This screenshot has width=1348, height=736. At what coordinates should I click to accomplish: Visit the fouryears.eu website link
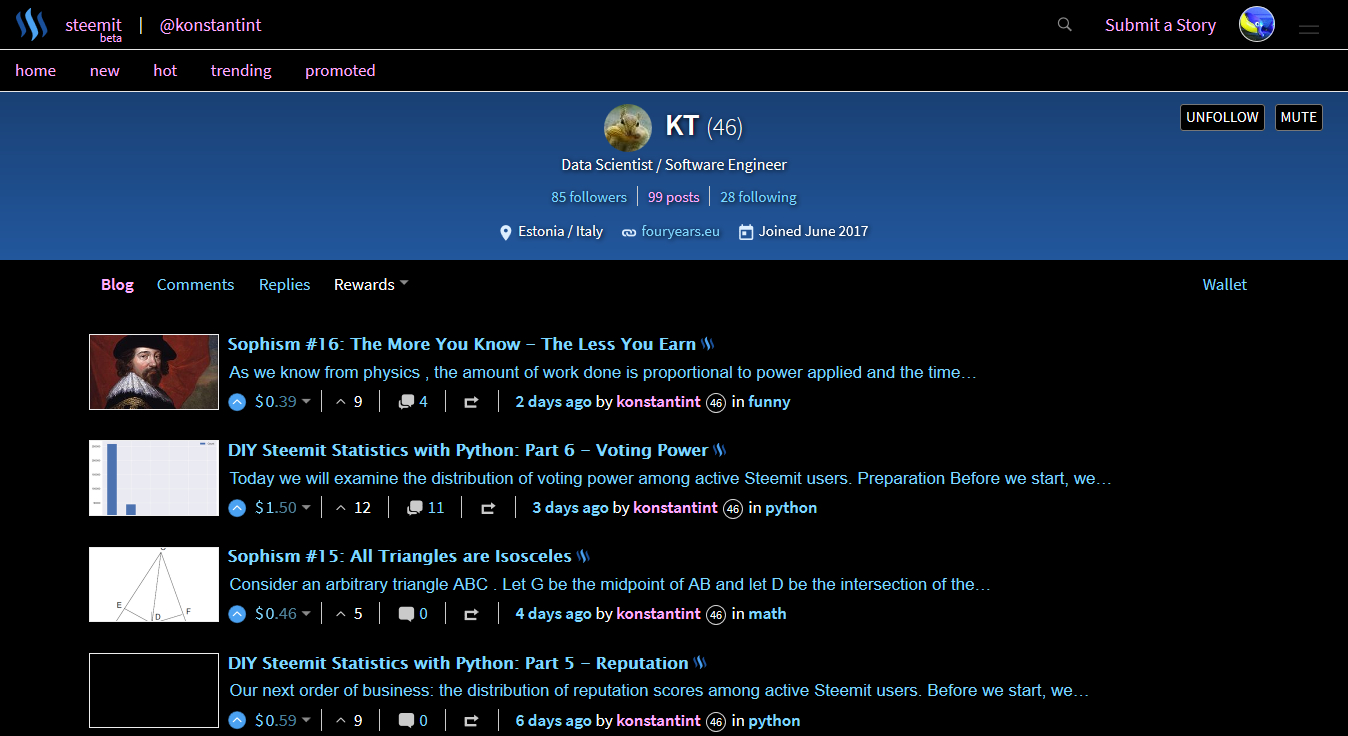click(680, 232)
